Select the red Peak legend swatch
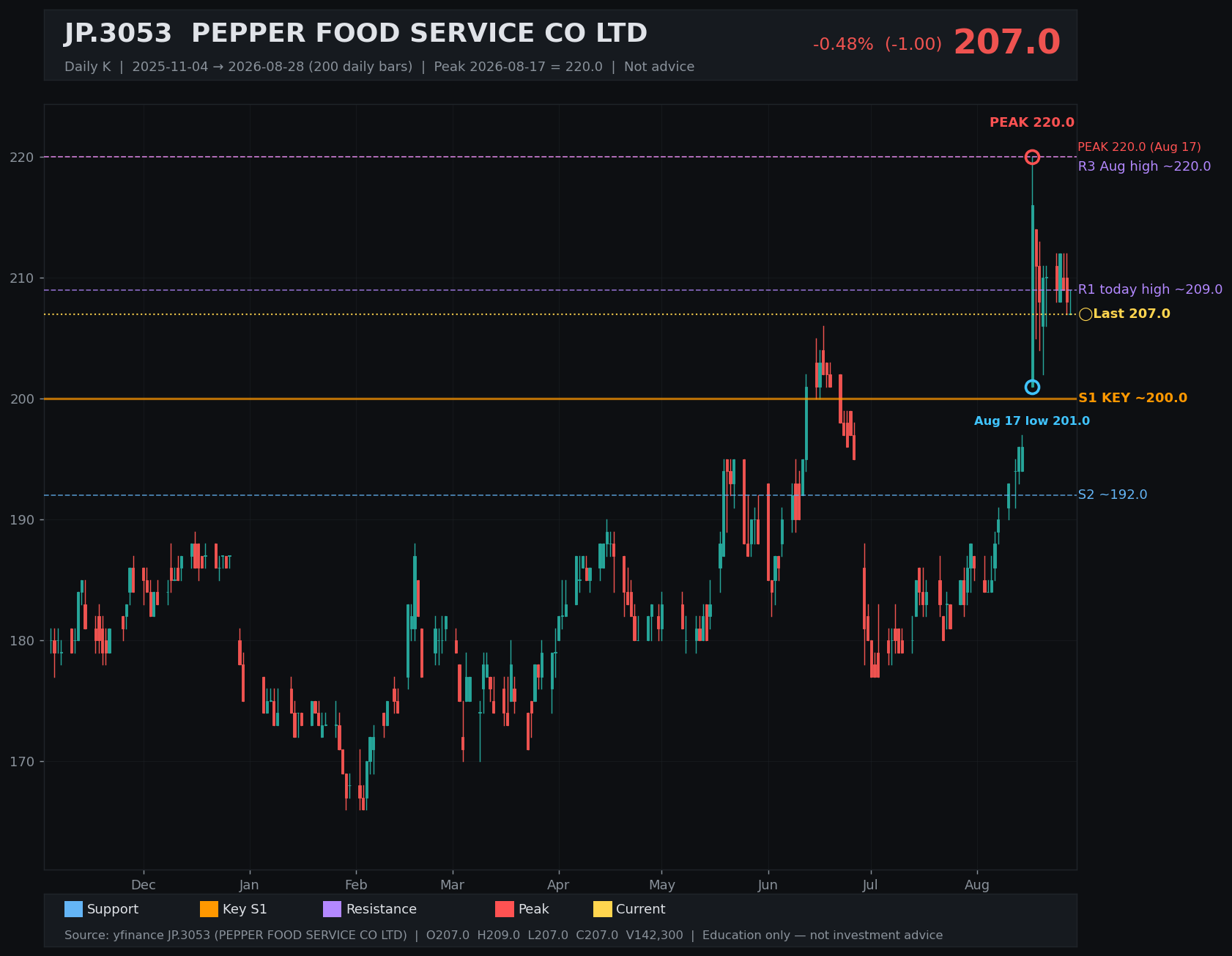 click(x=505, y=909)
